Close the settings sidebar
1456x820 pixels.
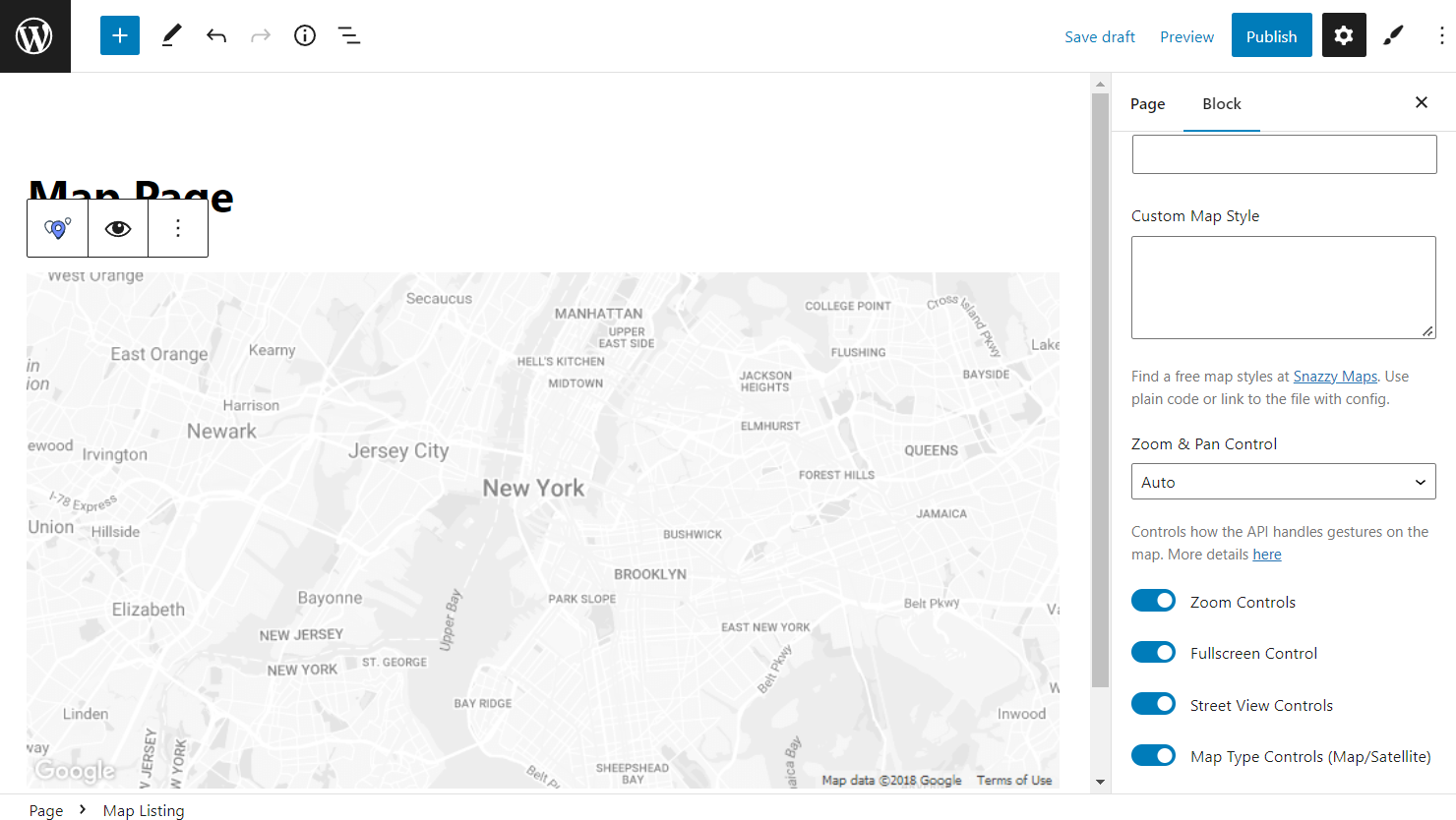(x=1421, y=103)
